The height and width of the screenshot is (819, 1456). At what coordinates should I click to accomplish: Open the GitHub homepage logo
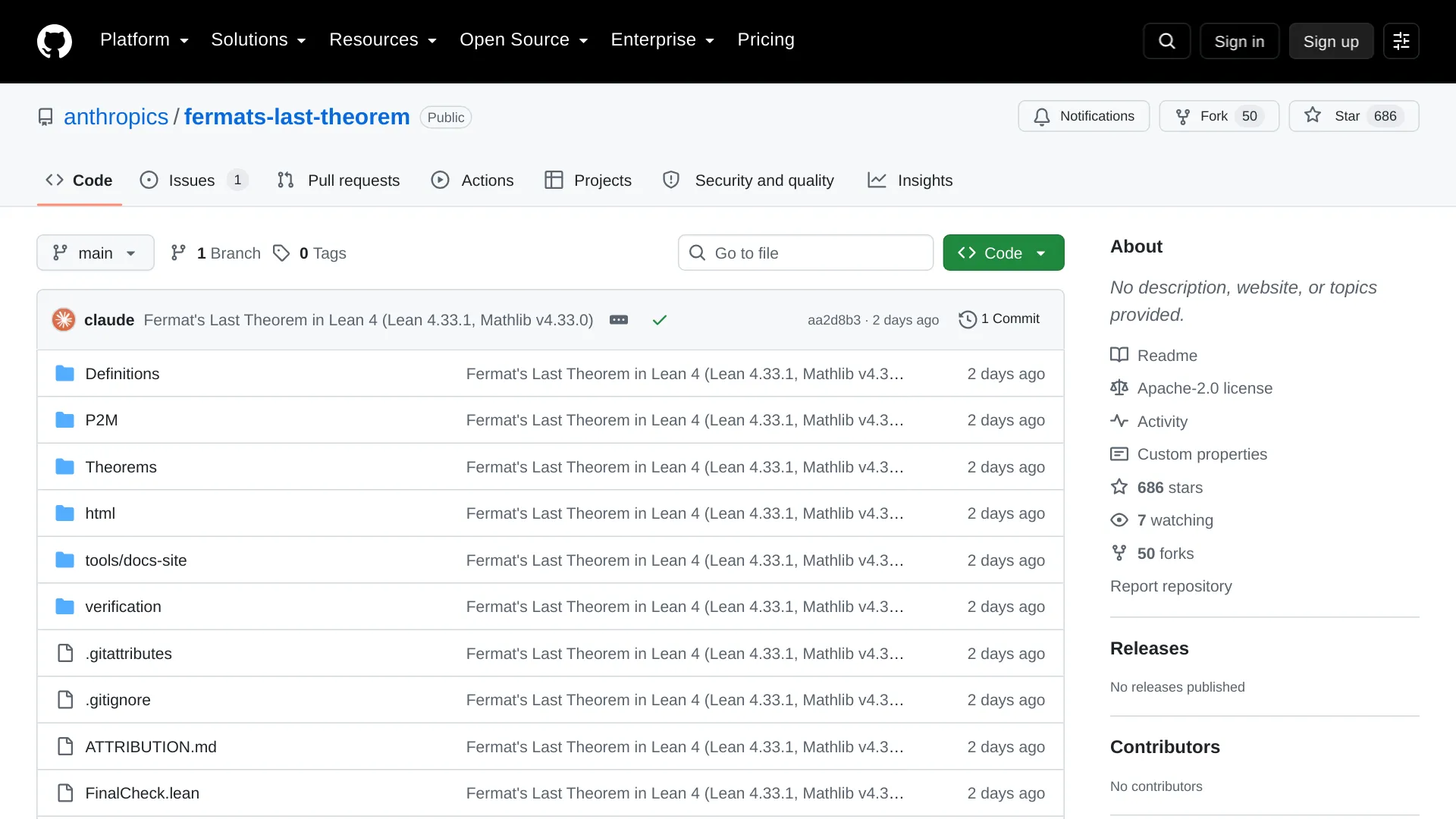(55, 41)
